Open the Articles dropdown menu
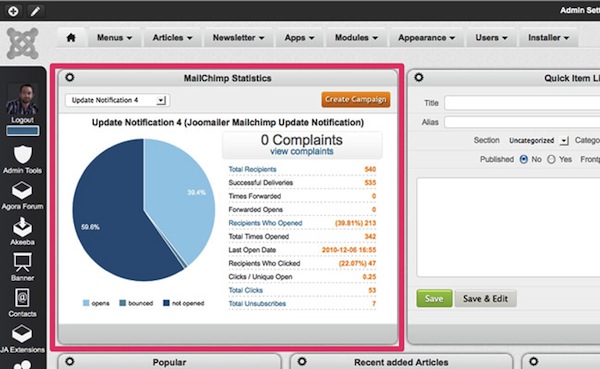The height and width of the screenshot is (369, 600). click(172, 38)
